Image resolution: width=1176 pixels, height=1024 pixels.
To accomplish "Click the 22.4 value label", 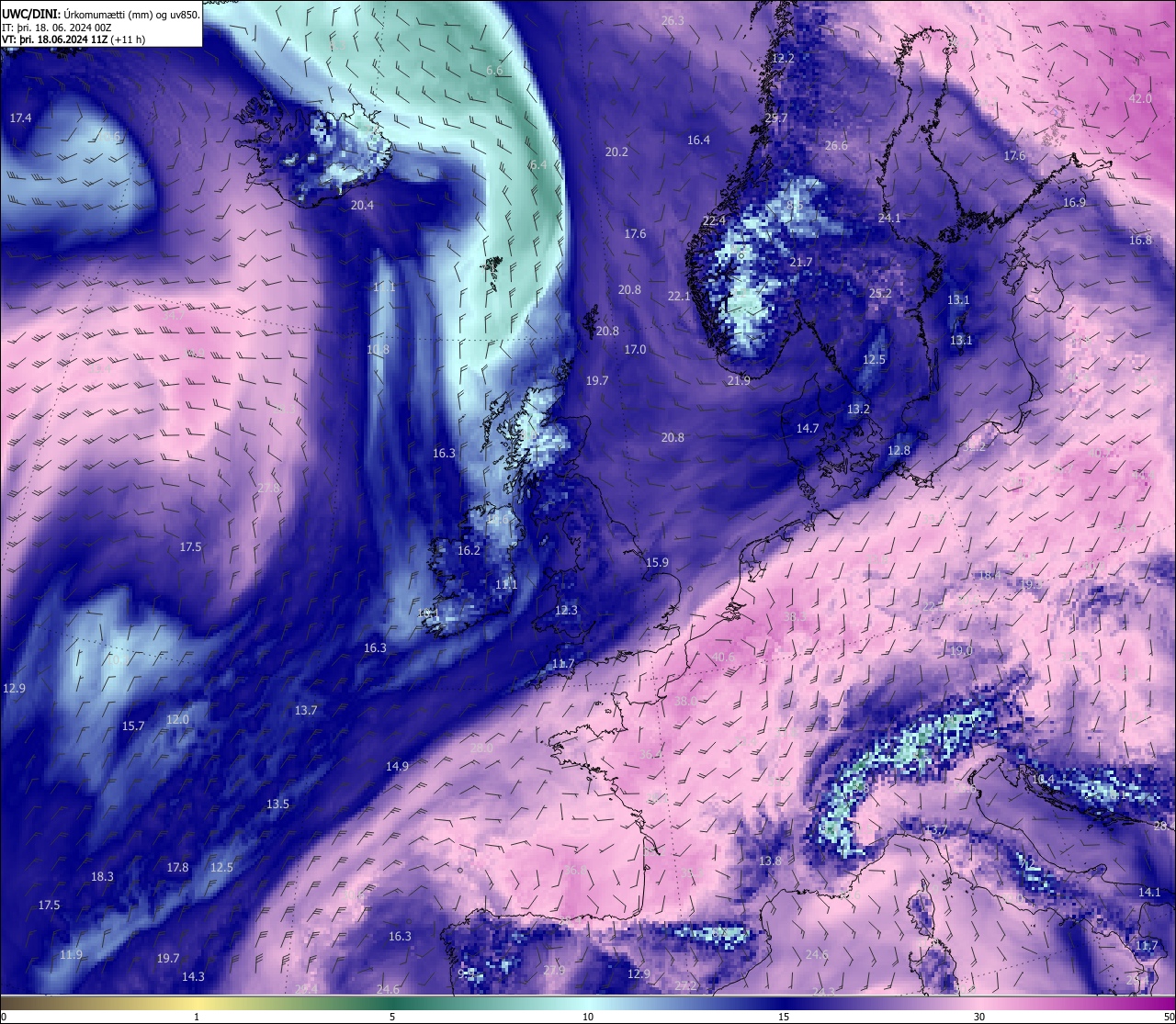I will [714, 221].
